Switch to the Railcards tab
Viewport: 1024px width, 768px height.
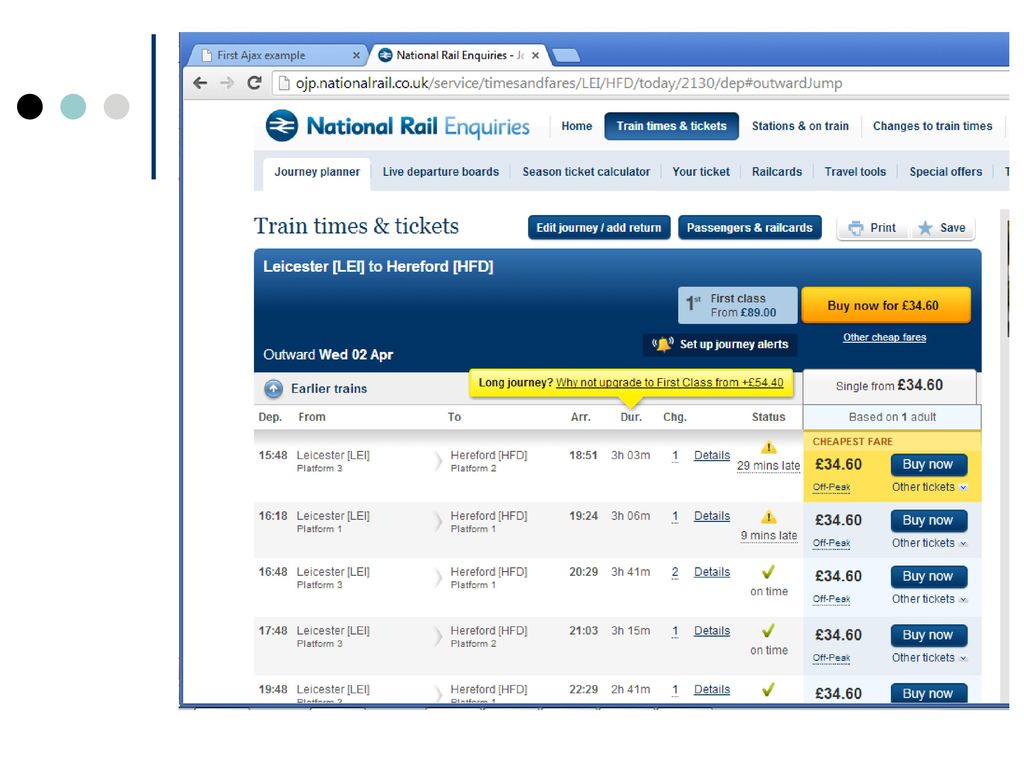[x=776, y=172]
